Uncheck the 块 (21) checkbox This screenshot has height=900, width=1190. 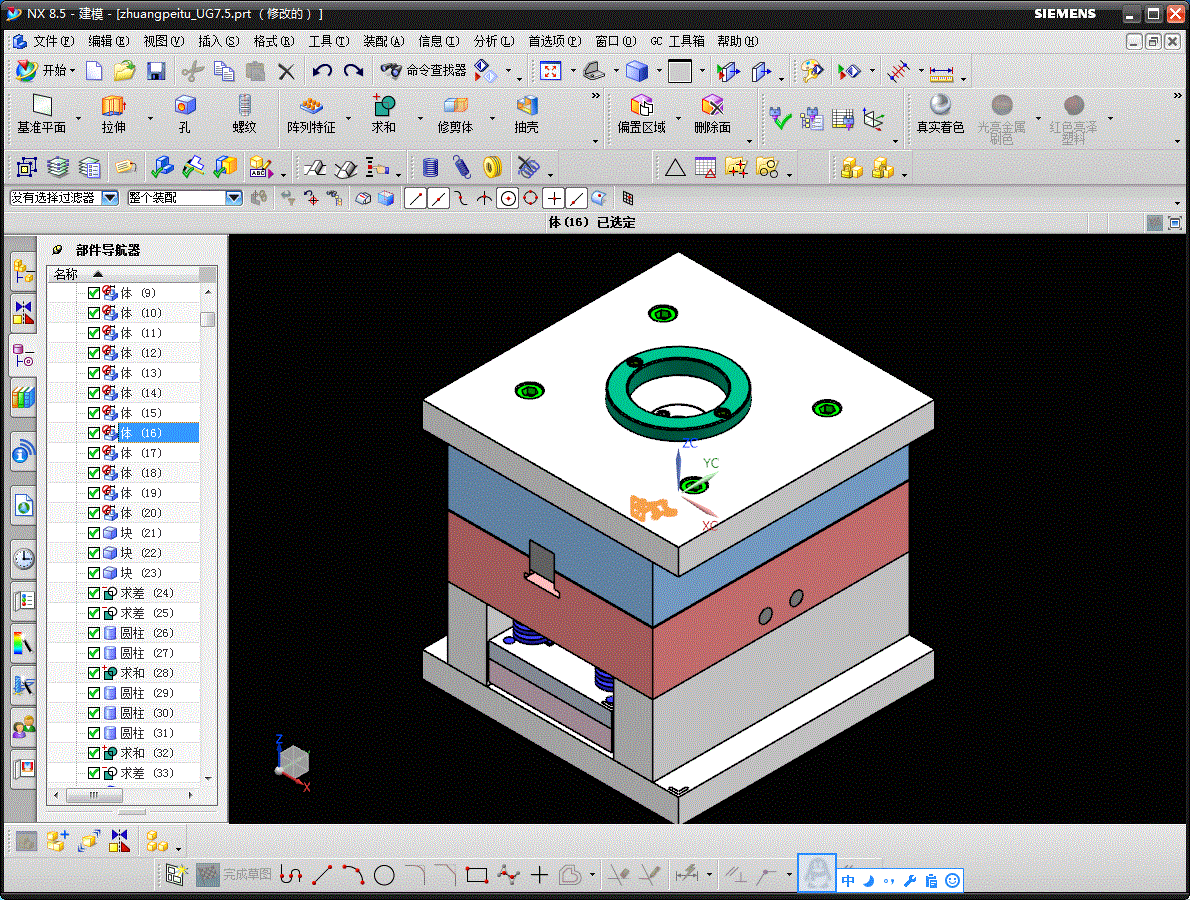tap(94, 533)
